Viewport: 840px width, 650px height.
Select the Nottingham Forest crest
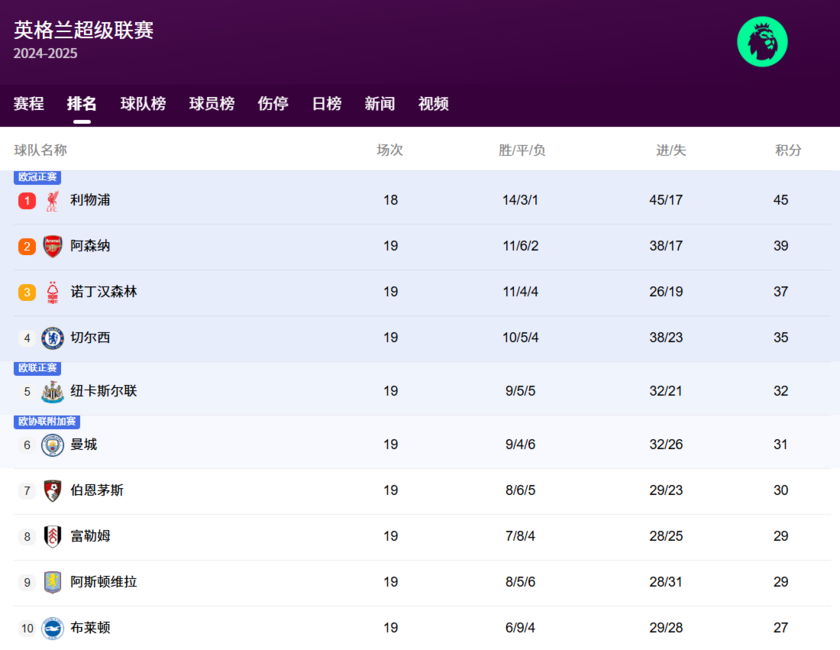[x=51, y=292]
